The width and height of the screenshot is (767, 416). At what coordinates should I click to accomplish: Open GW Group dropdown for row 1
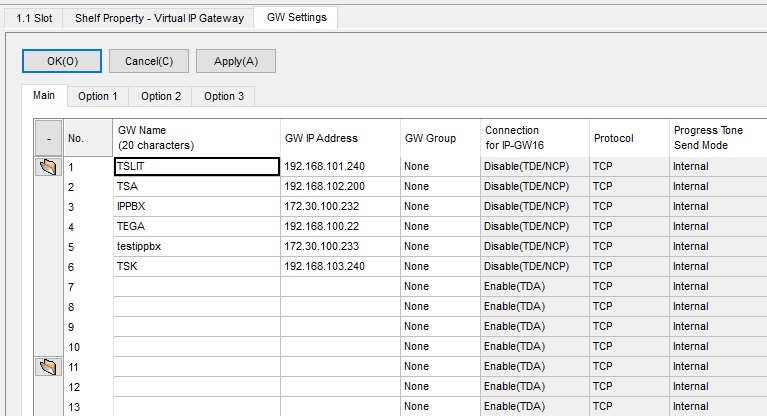click(440, 166)
